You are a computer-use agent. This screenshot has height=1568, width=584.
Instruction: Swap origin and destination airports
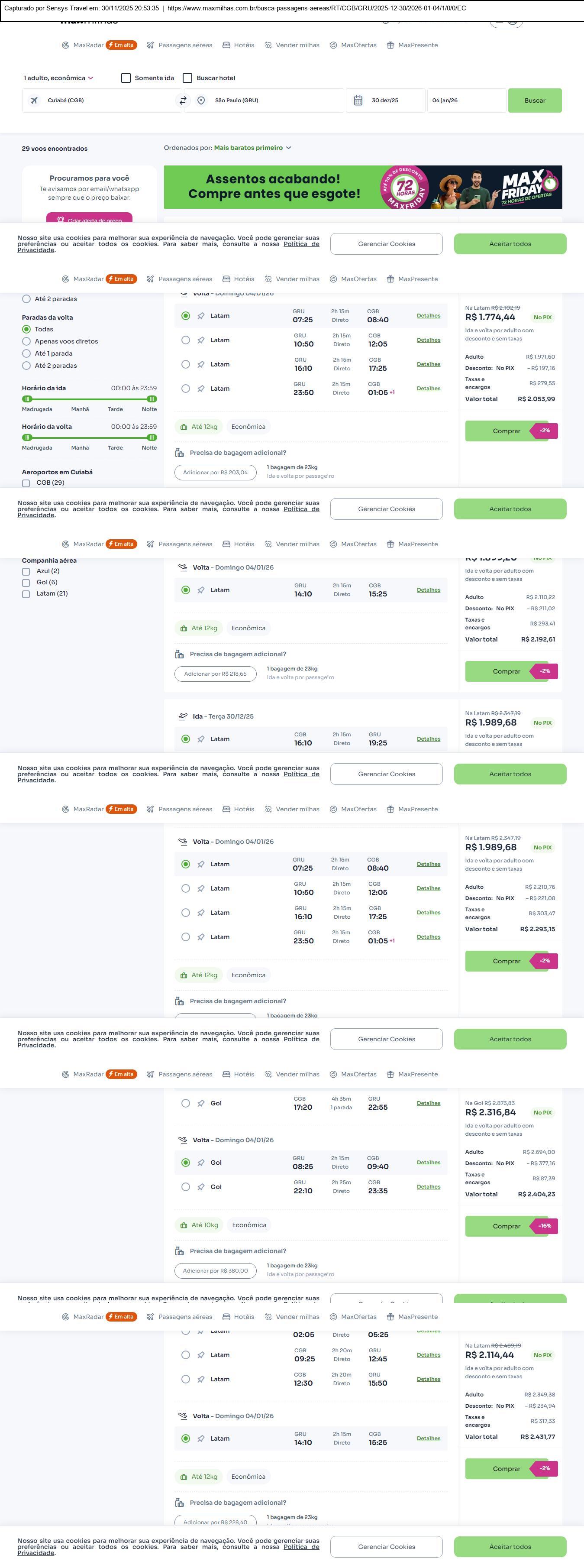[x=183, y=100]
